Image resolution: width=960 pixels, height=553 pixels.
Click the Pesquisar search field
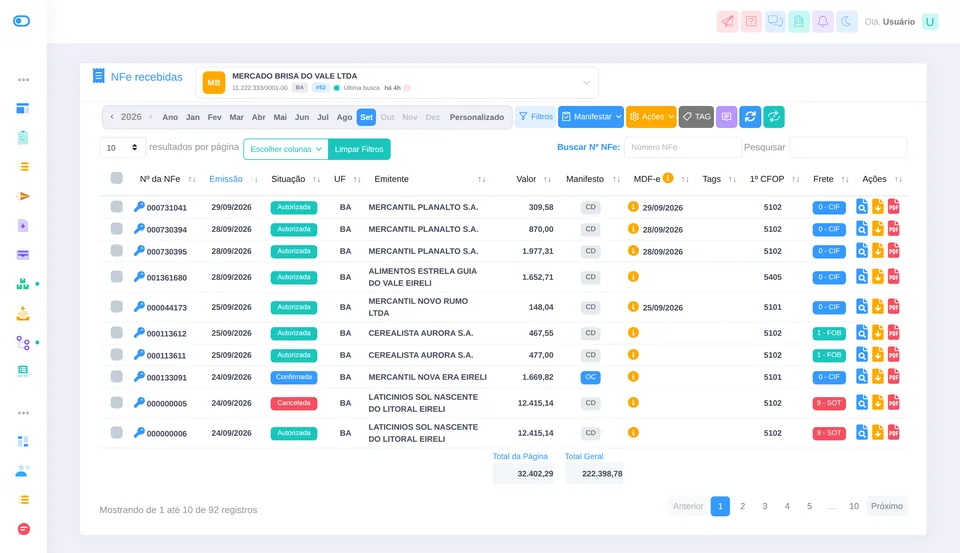848,147
